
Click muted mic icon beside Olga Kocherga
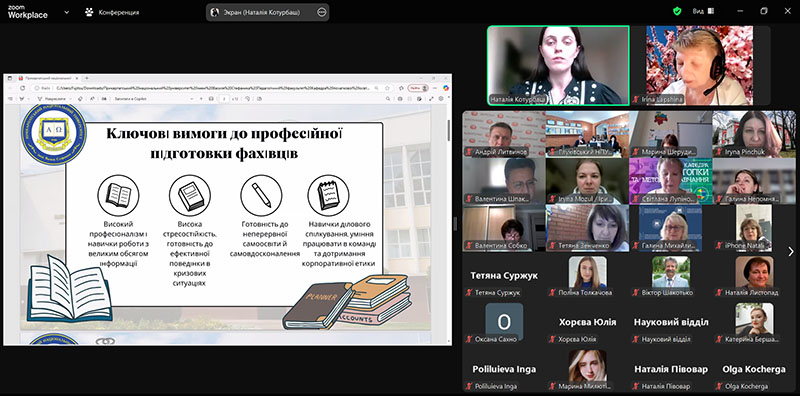pyautogui.click(x=718, y=386)
